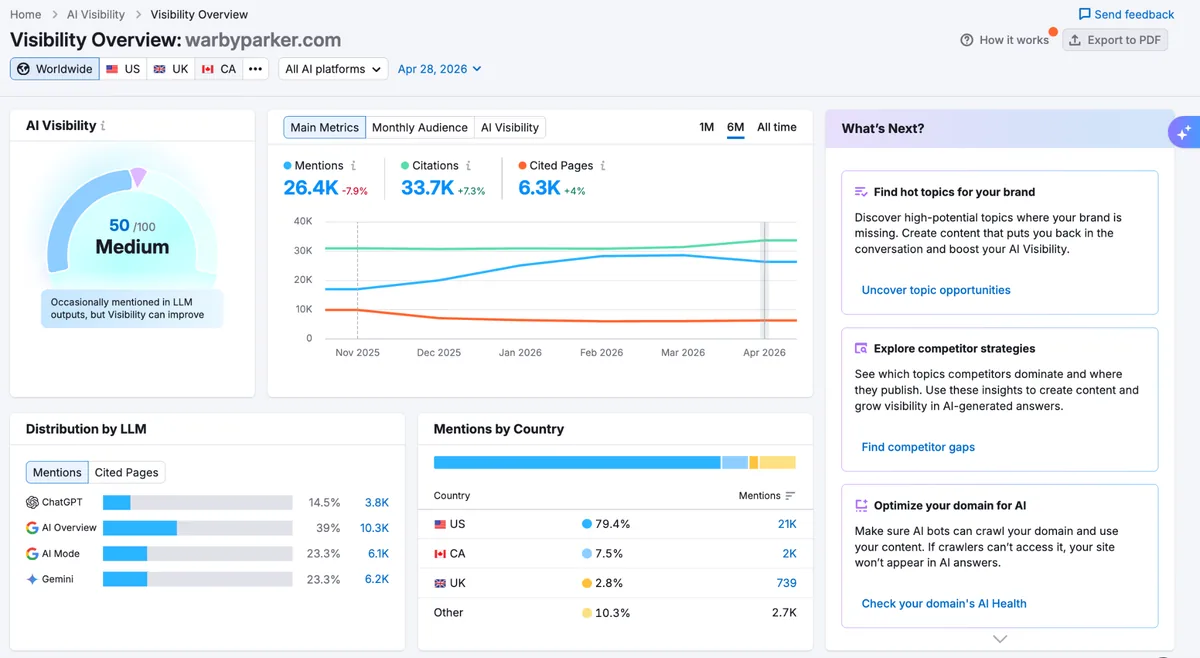Select the Gemini star logo icon
1200x658 pixels.
pyautogui.click(x=33, y=579)
